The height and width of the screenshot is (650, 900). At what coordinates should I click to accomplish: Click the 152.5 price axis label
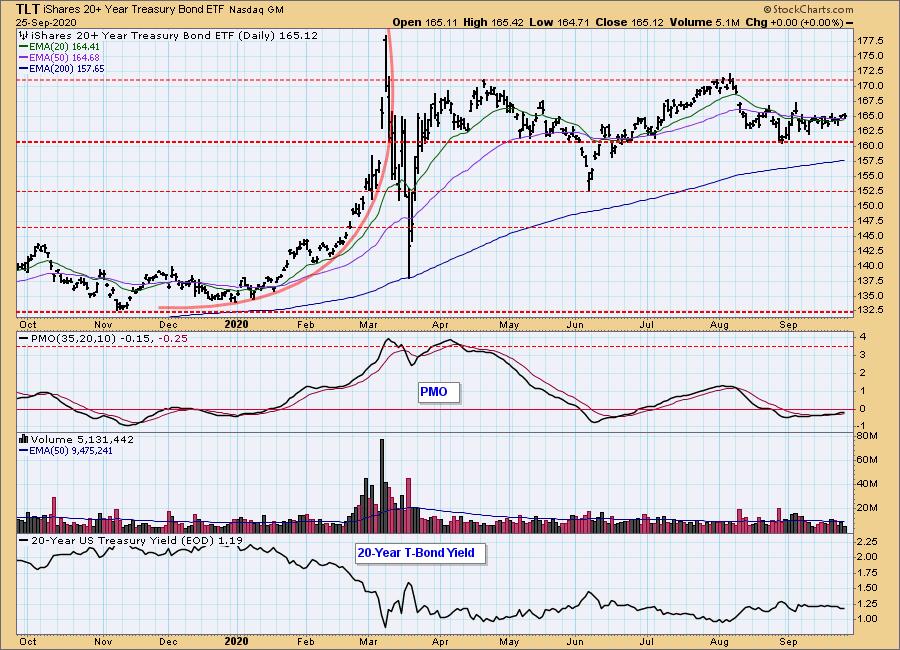tap(870, 191)
